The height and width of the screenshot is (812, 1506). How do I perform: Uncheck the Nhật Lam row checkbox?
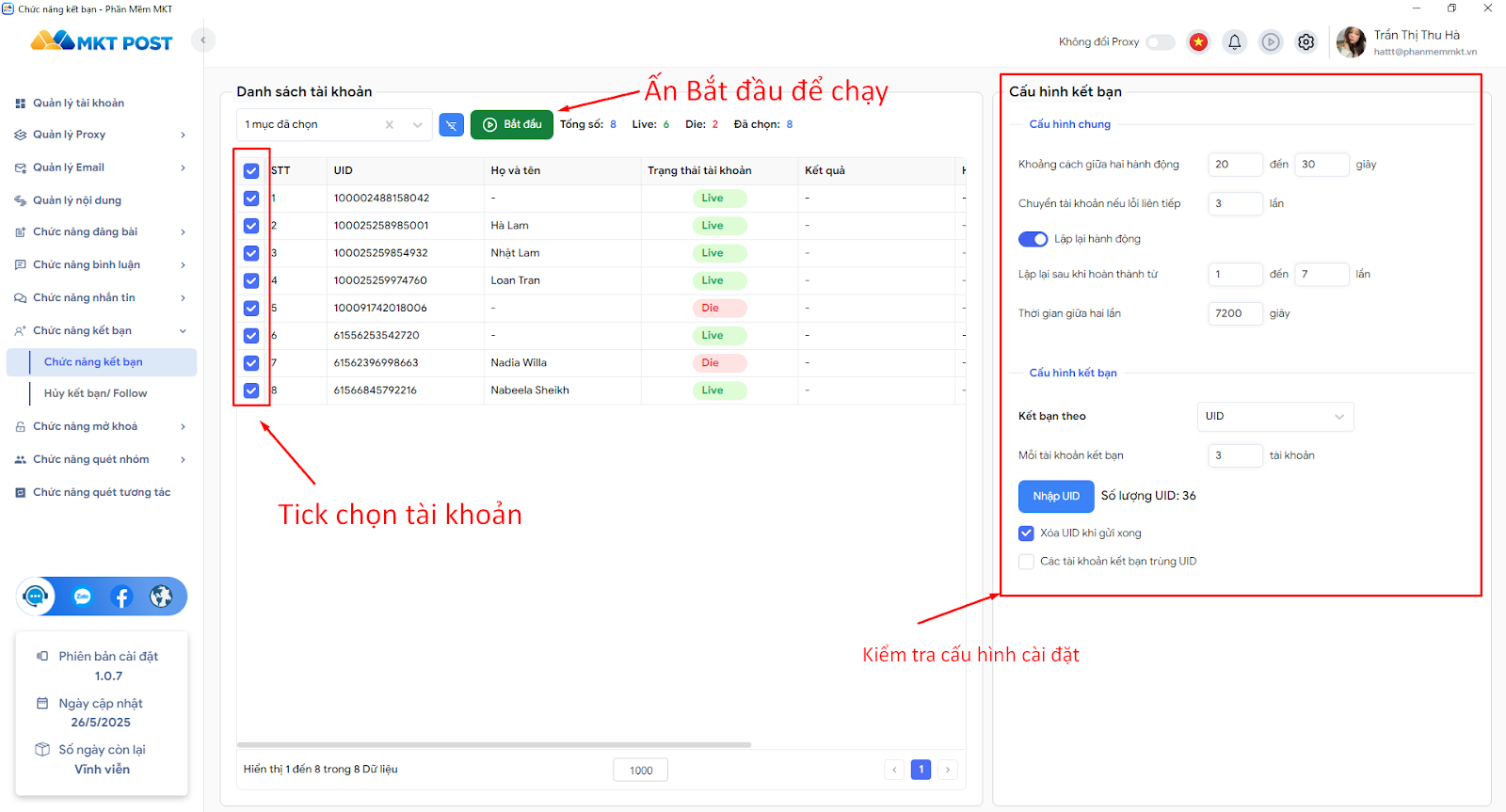pyautogui.click(x=251, y=253)
